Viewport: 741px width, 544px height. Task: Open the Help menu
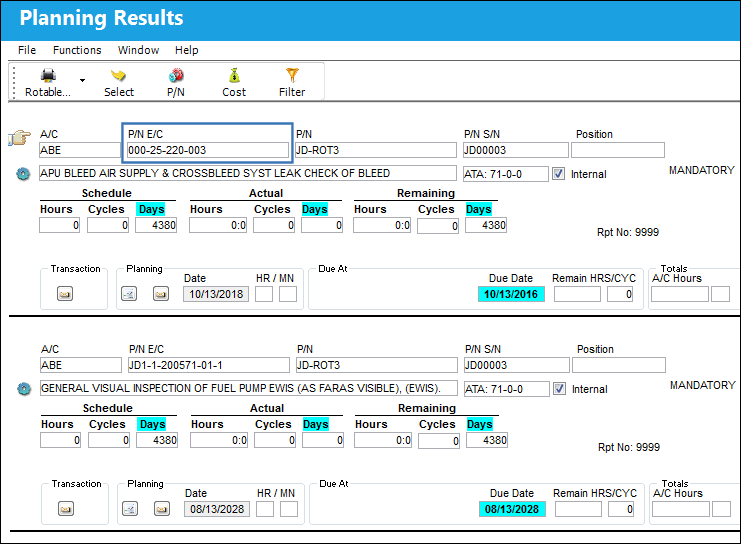point(187,50)
